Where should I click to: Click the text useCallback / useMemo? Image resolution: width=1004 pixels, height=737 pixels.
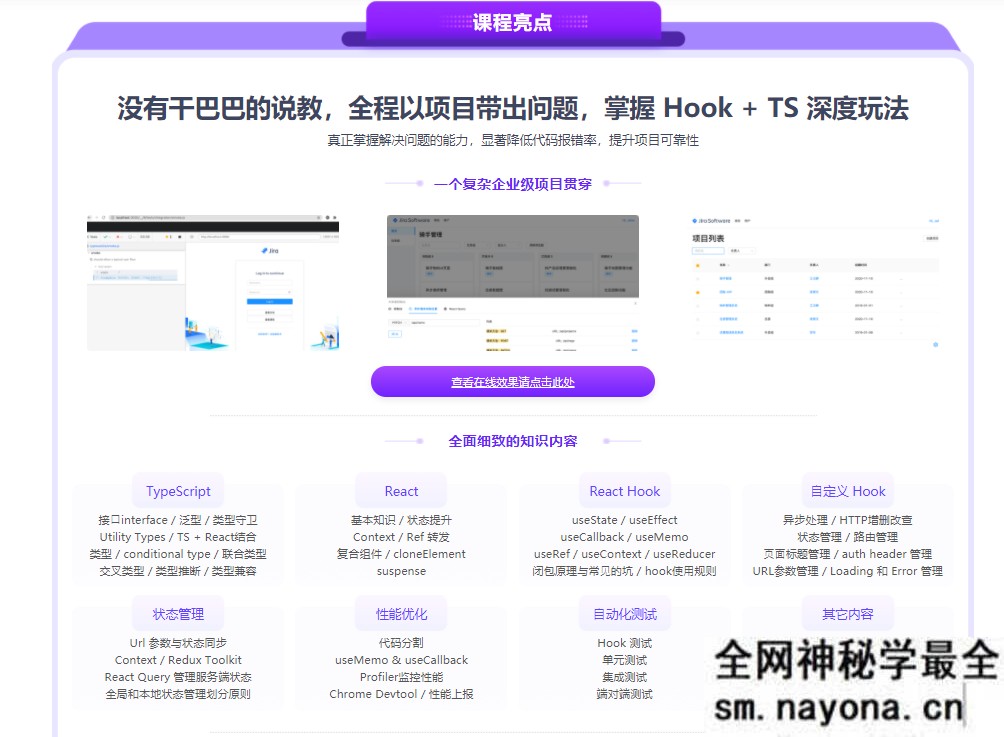click(624, 537)
